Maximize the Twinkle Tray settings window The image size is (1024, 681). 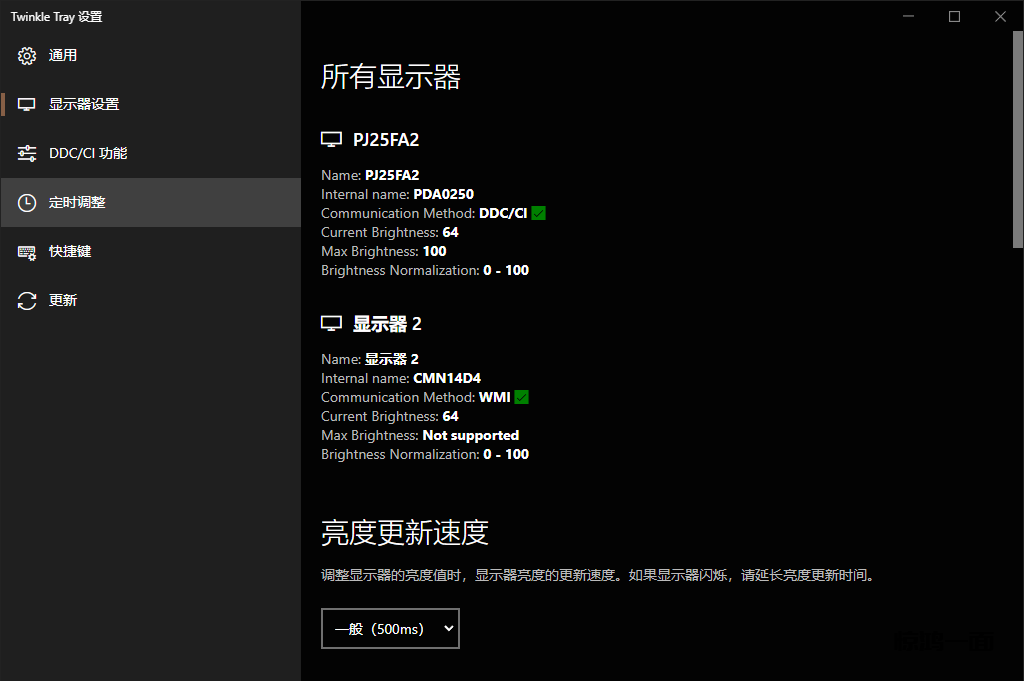tap(954, 16)
